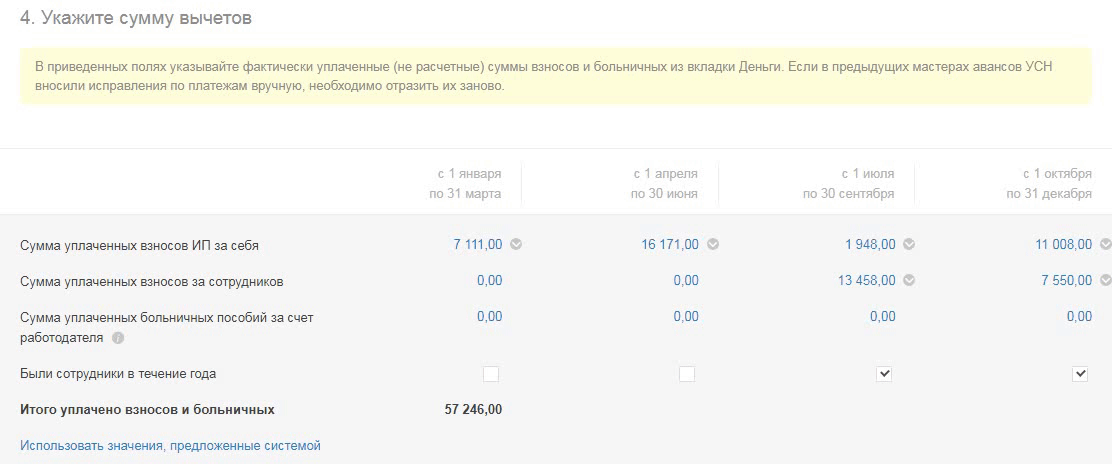The image size is (1112, 464).
Task: Click fourth-quarter sick-pay 0,00 value
Action: tap(1079, 316)
